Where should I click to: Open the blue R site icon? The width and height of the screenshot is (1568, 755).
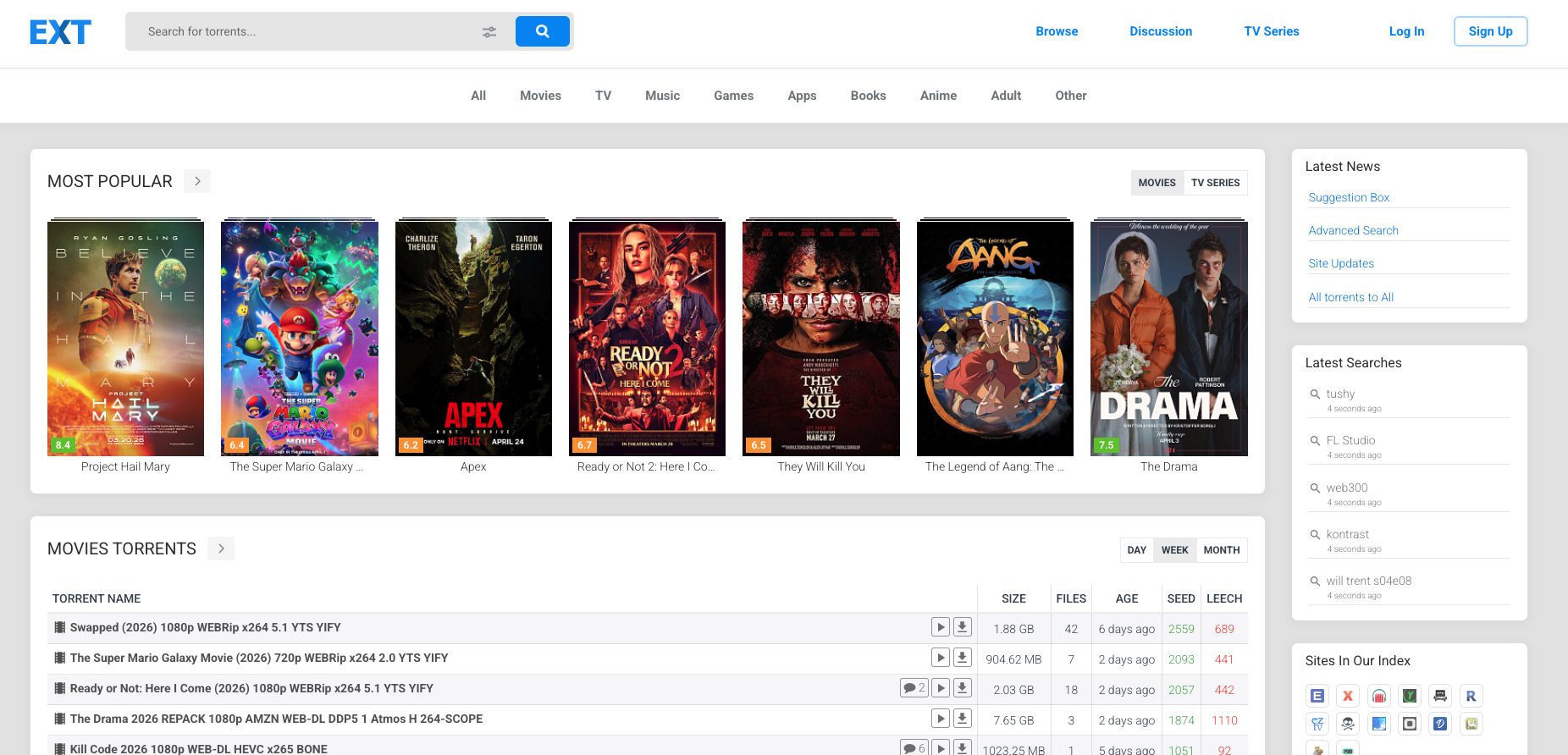[1471, 696]
